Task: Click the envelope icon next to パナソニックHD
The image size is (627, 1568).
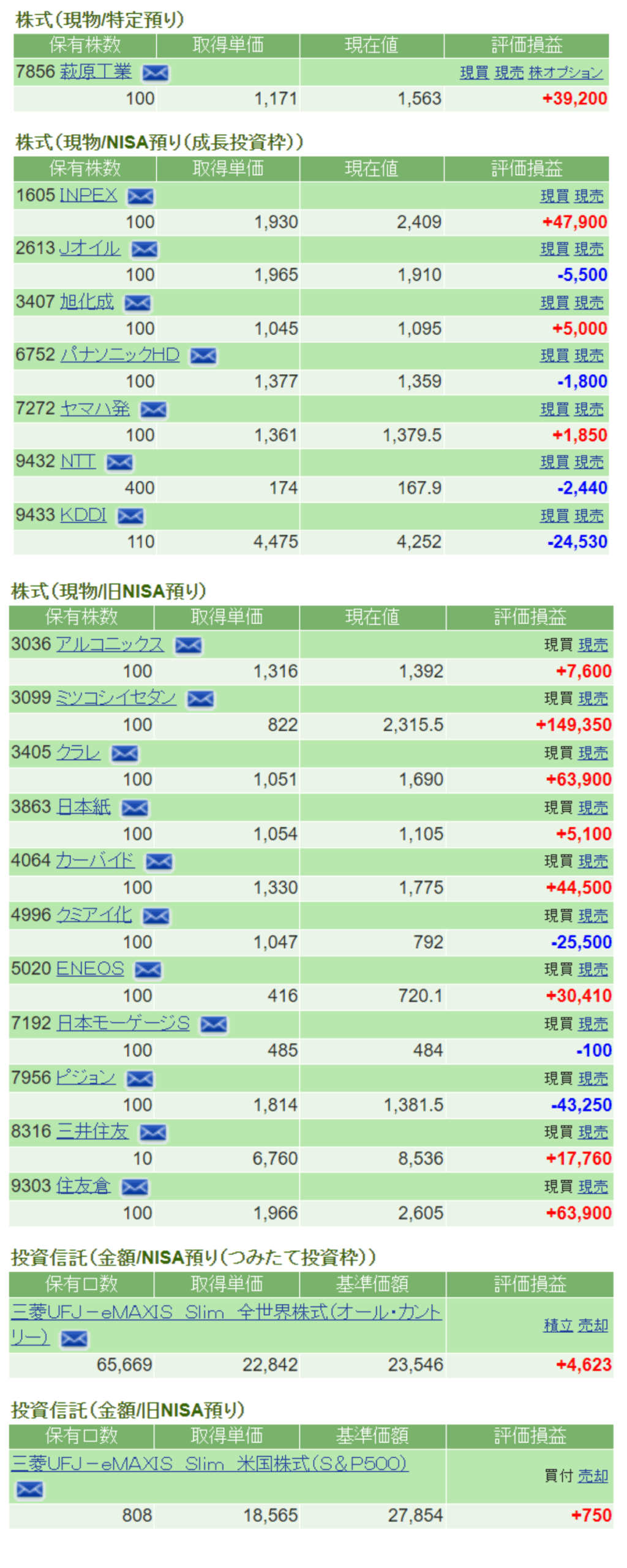Action: [x=203, y=356]
